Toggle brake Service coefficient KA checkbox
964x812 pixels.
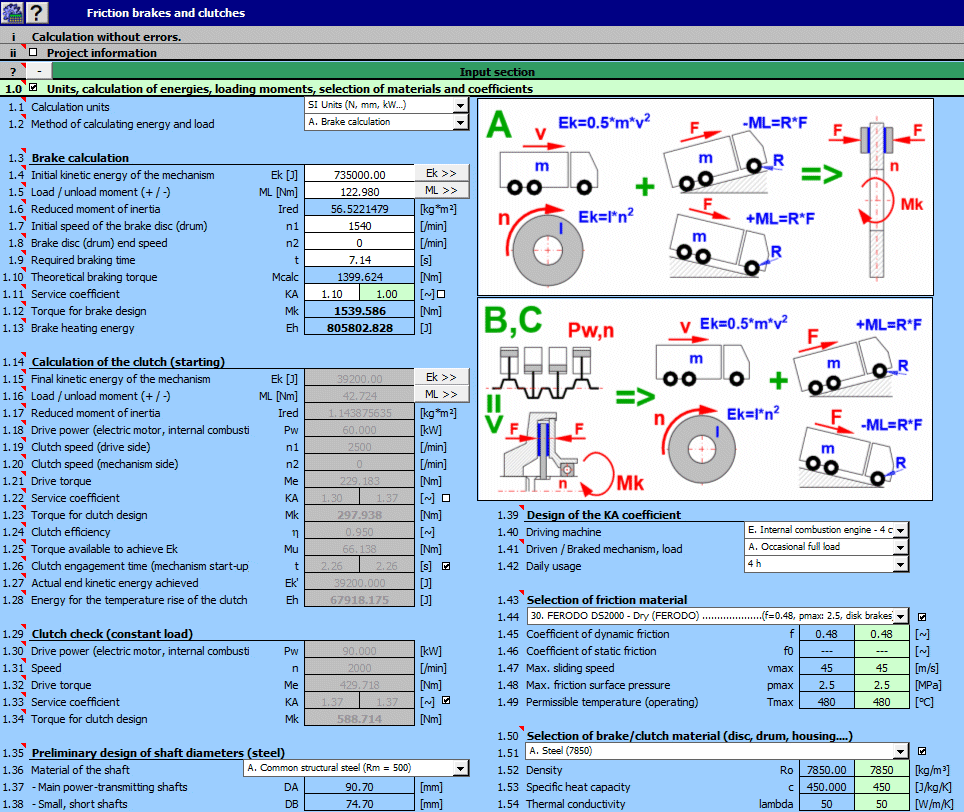point(441,294)
